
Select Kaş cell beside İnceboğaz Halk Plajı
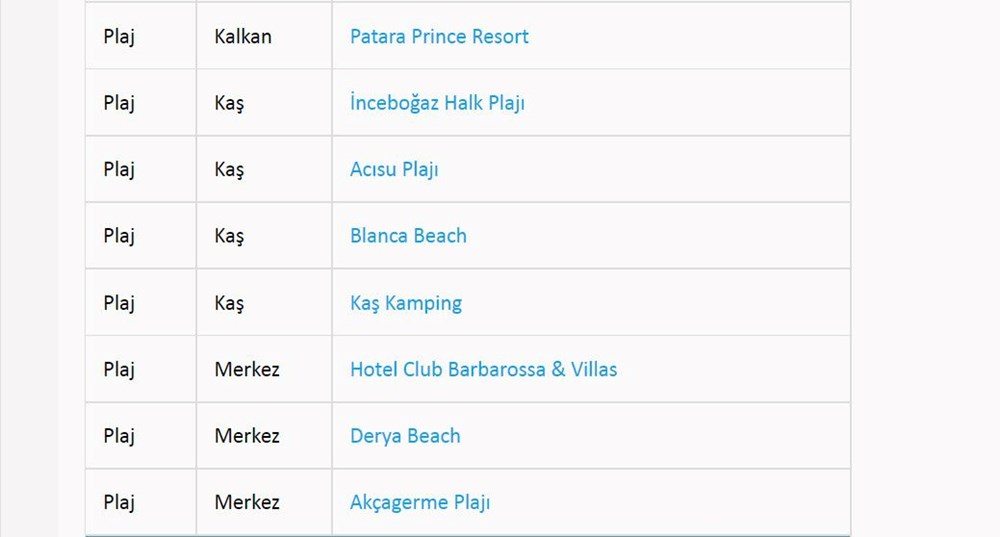click(229, 103)
